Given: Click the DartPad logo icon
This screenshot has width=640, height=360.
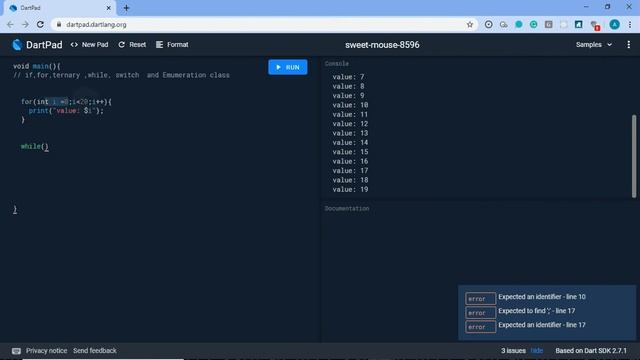Looking at the screenshot, I should tap(17, 44).
